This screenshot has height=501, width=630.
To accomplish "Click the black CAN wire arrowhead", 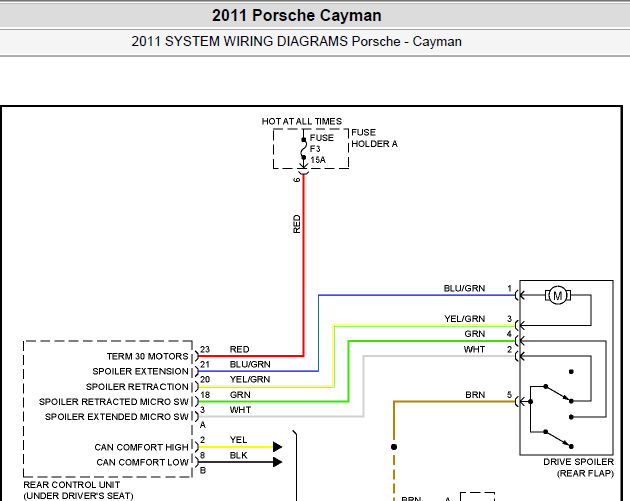I will coord(278,462).
